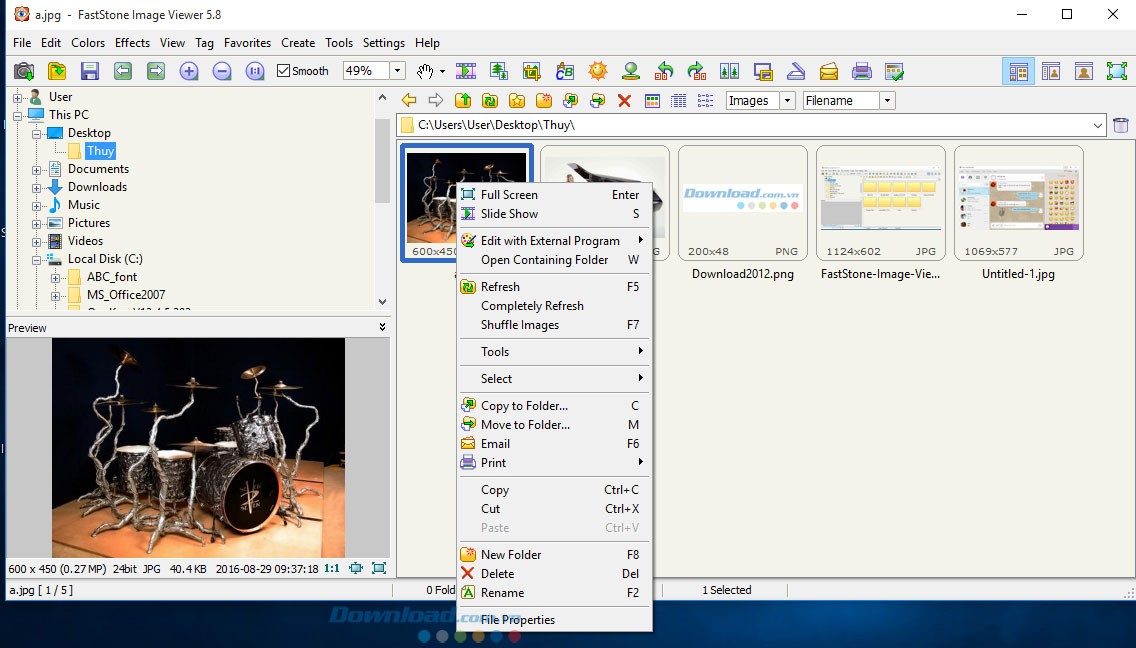Click the printer icon in toolbar
Image resolution: width=1136 pixels, height=648 pixels.
tap(861, 71)
